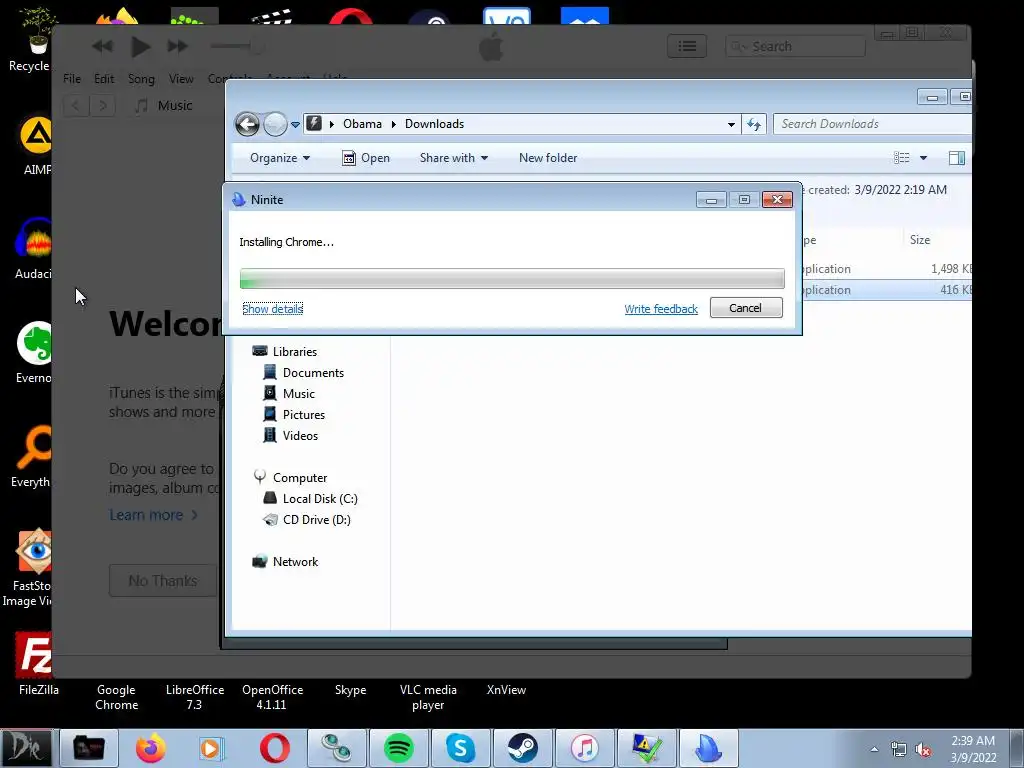Viewport: 1024px width, 768px height.
Task: Open Write feedback link in Ninite
Action: tap(661, 309)
